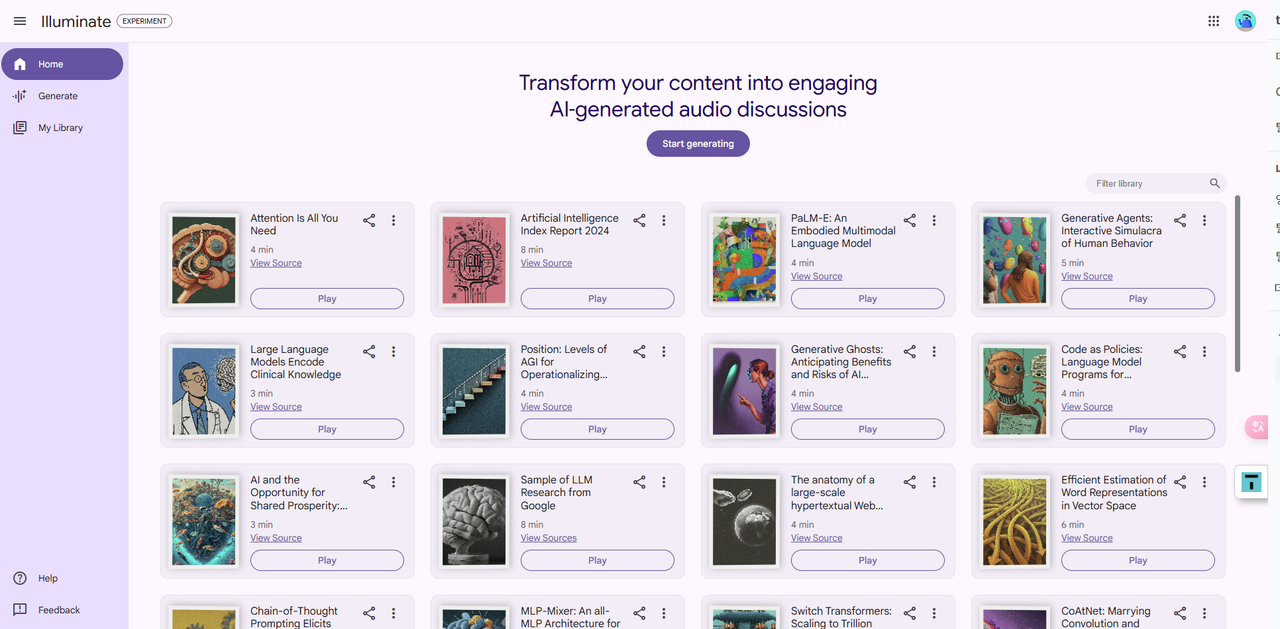
Task: Open the account profile avatar
Action: pos(1245,21)
